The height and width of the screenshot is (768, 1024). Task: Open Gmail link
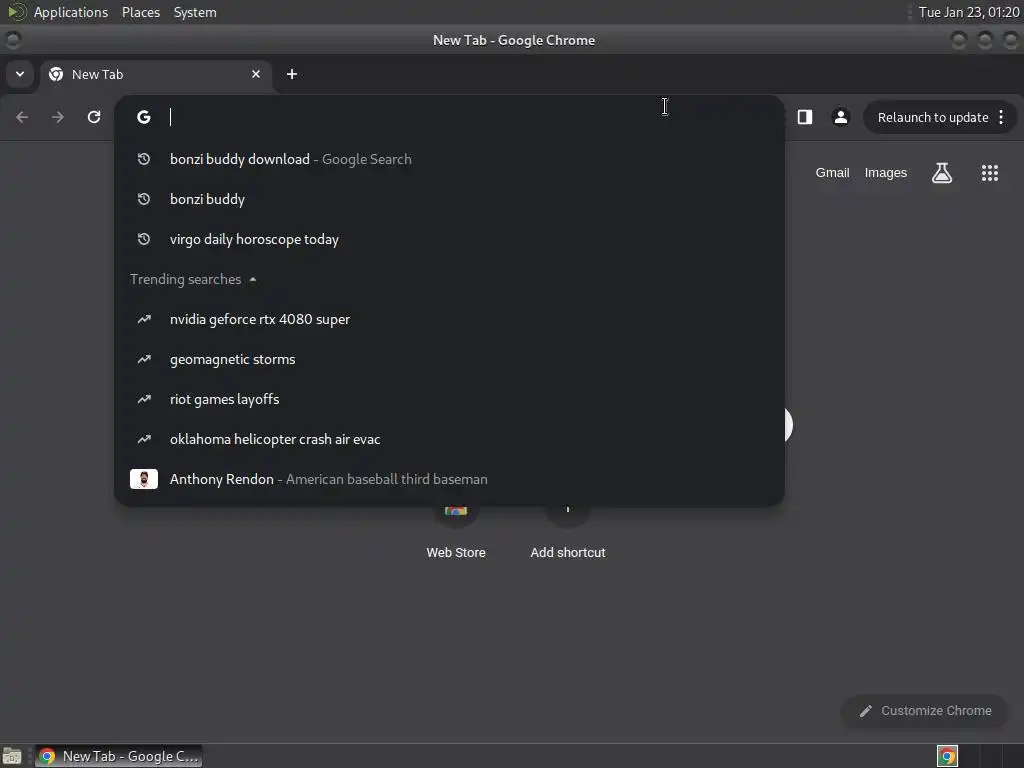pyautogui.click(x=832, y=173)
